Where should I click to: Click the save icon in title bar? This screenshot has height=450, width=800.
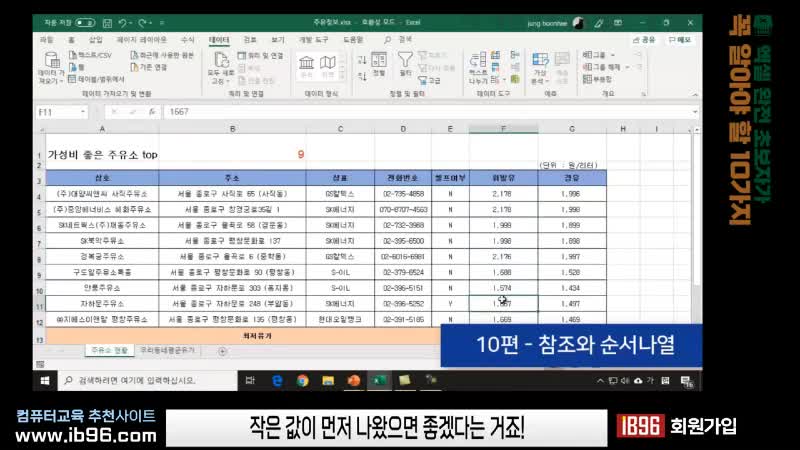[x=107, y=23]
